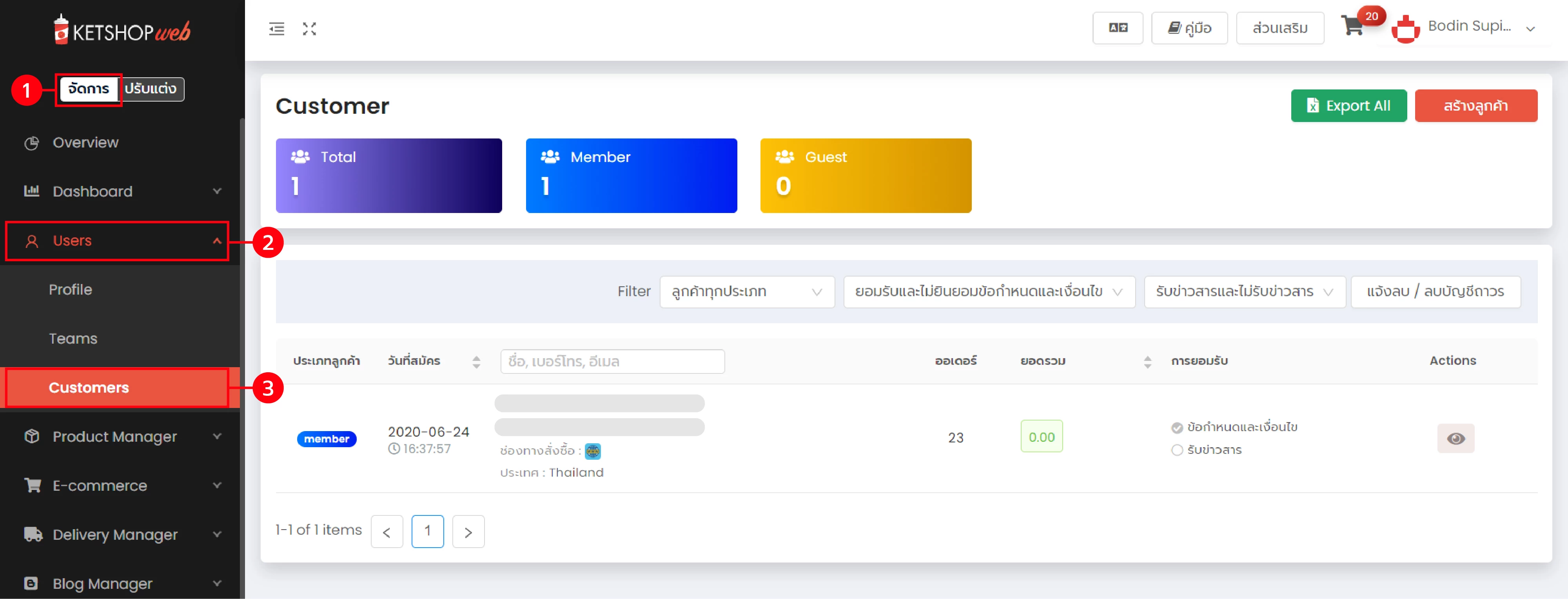Open the language switch icon button

(x=1118, y=28)
